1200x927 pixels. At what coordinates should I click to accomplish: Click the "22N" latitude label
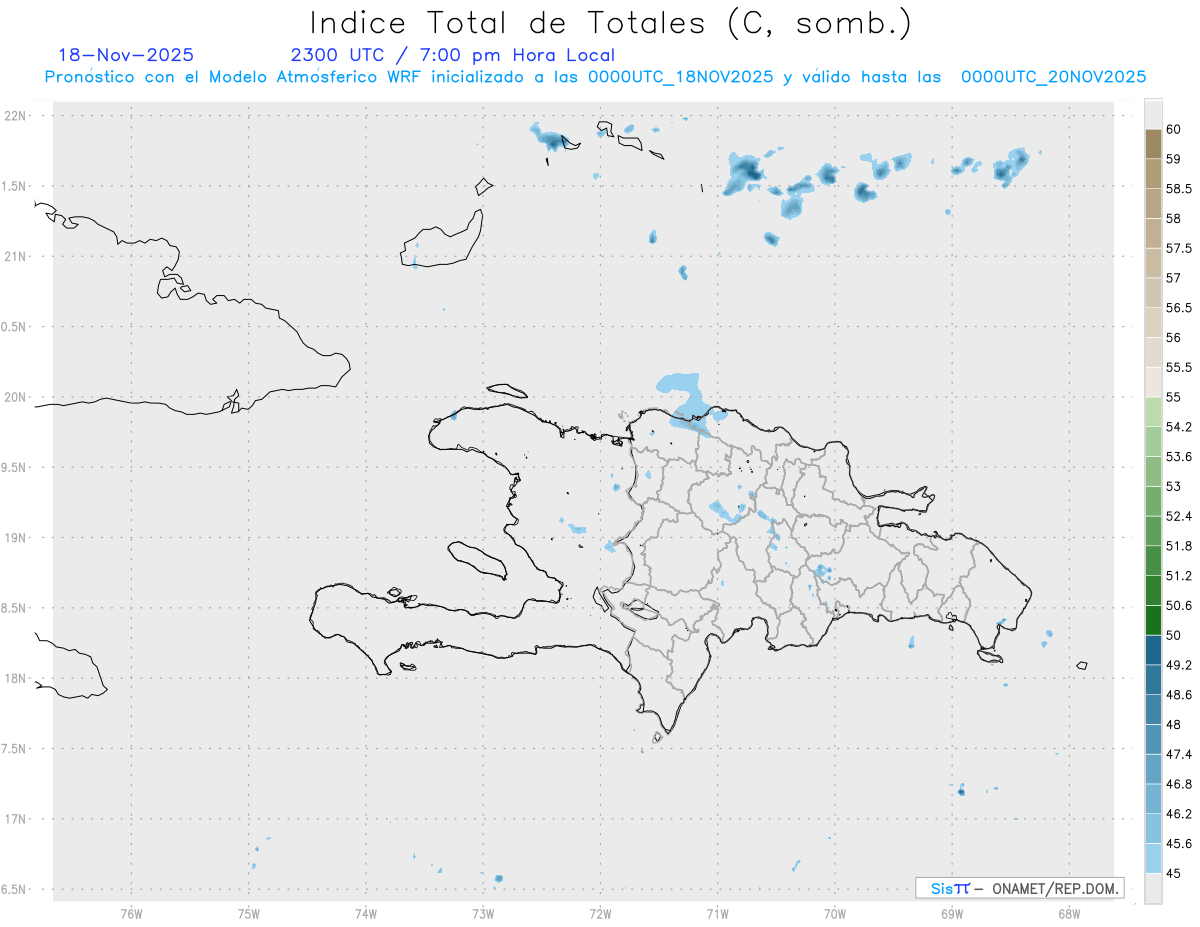coord(17,116)
